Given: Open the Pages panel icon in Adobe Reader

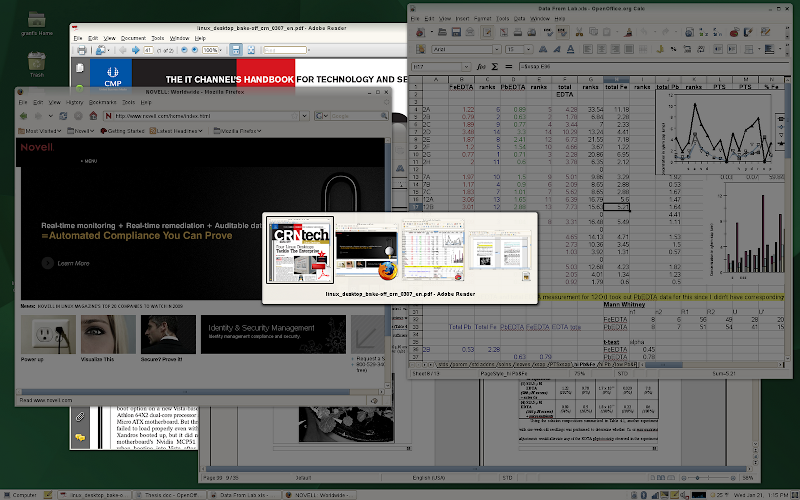Looking at the screenshot, I should point(80,68).
